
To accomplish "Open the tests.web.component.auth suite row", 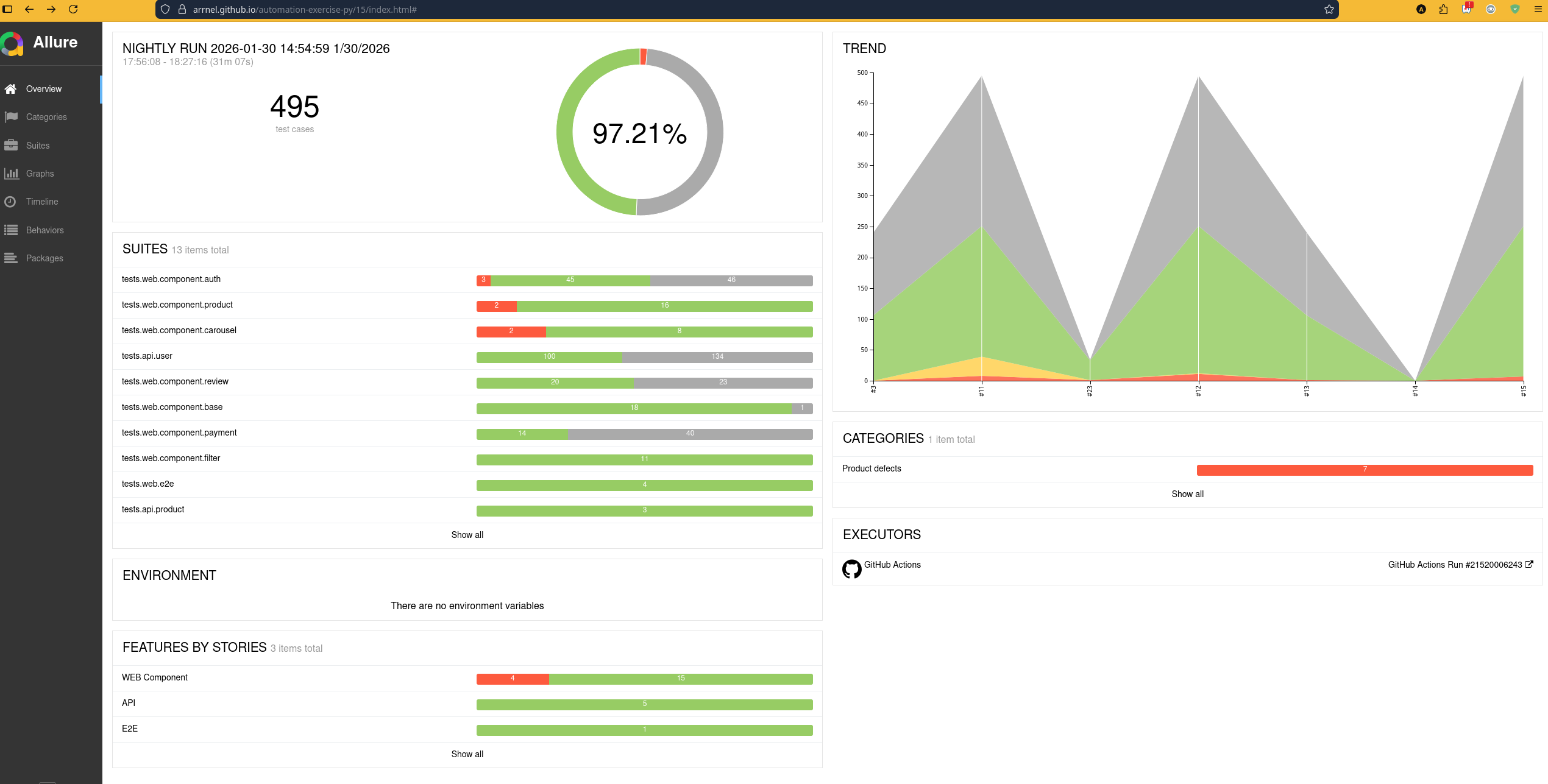I will coord(171,279).
